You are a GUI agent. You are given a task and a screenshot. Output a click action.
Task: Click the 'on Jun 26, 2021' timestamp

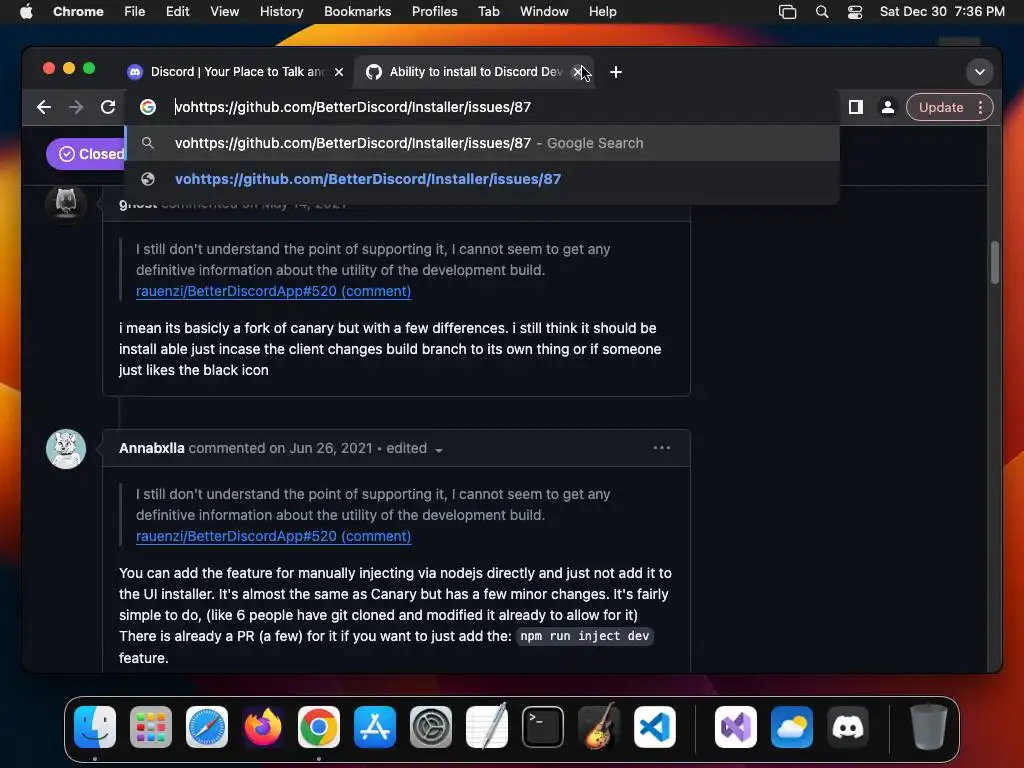321,448
